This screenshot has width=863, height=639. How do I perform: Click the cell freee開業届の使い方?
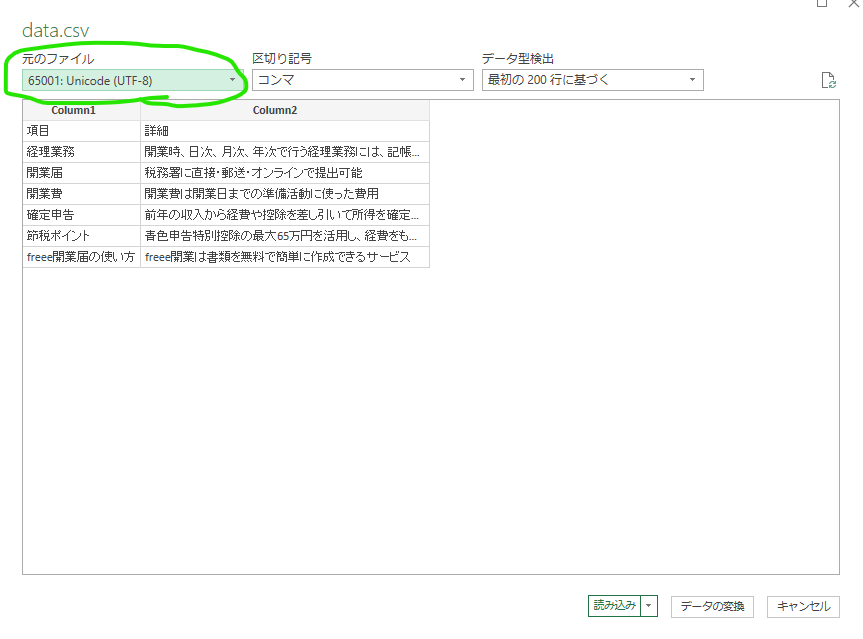point(81,257)
